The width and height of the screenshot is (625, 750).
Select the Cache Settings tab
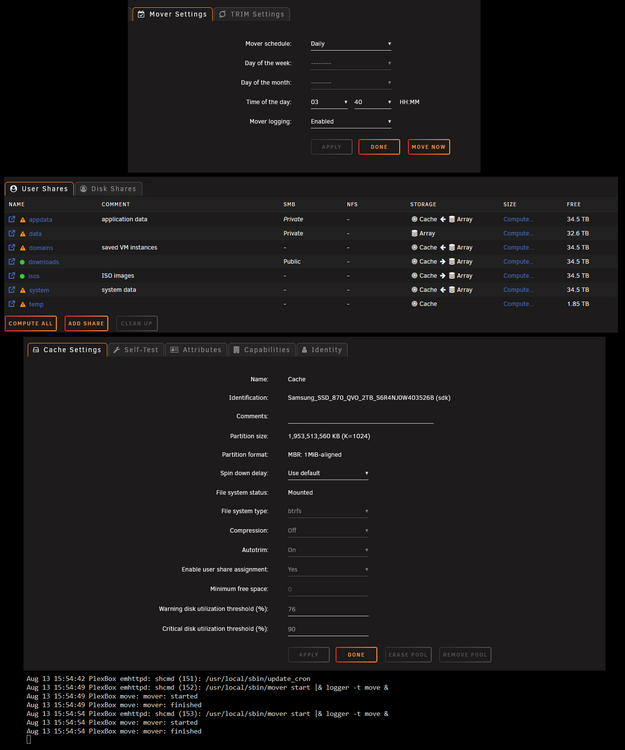point(67,350)
